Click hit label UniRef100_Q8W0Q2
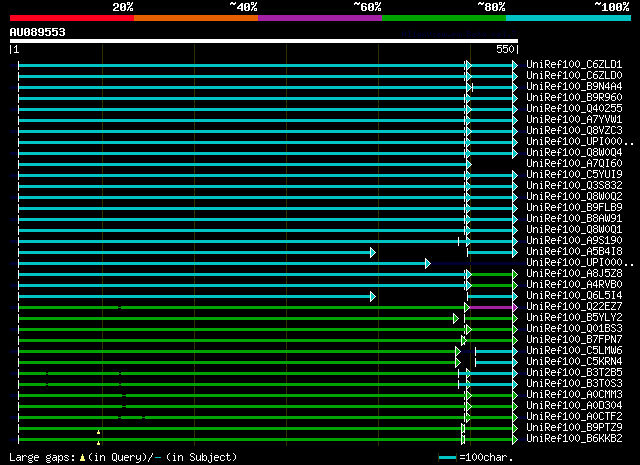 point(574,197)
